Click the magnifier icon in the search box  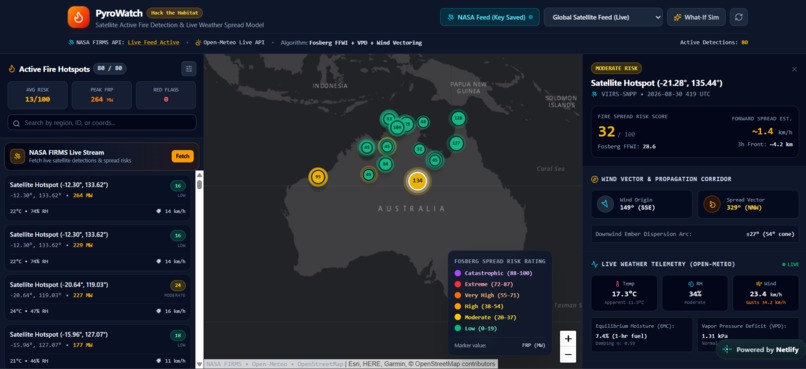pos(16,123)
